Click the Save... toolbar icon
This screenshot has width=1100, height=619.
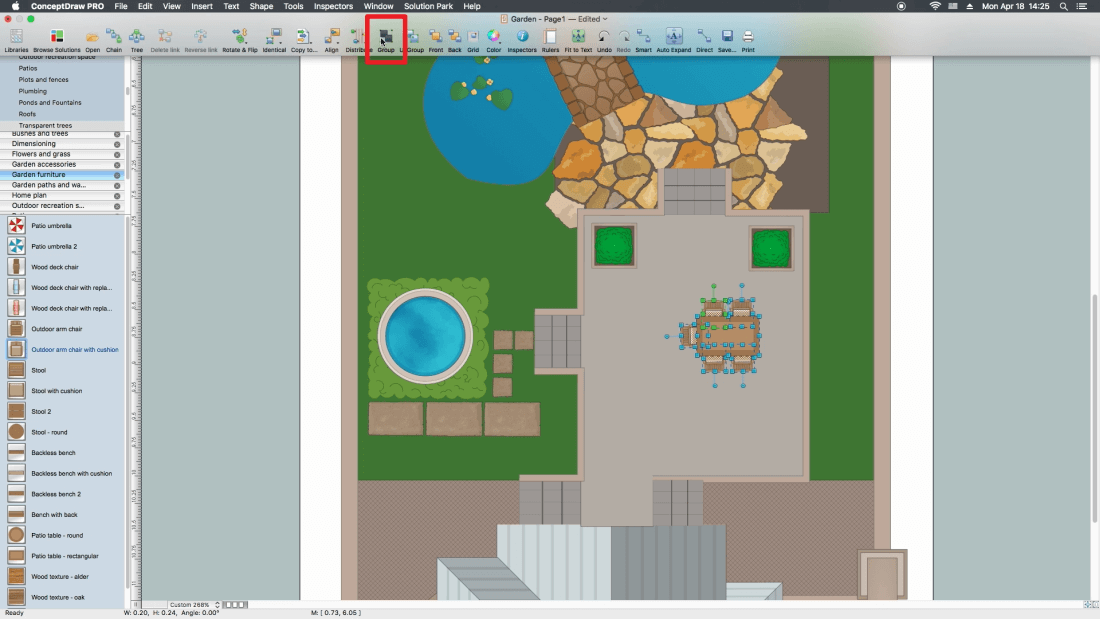point(727,40)
